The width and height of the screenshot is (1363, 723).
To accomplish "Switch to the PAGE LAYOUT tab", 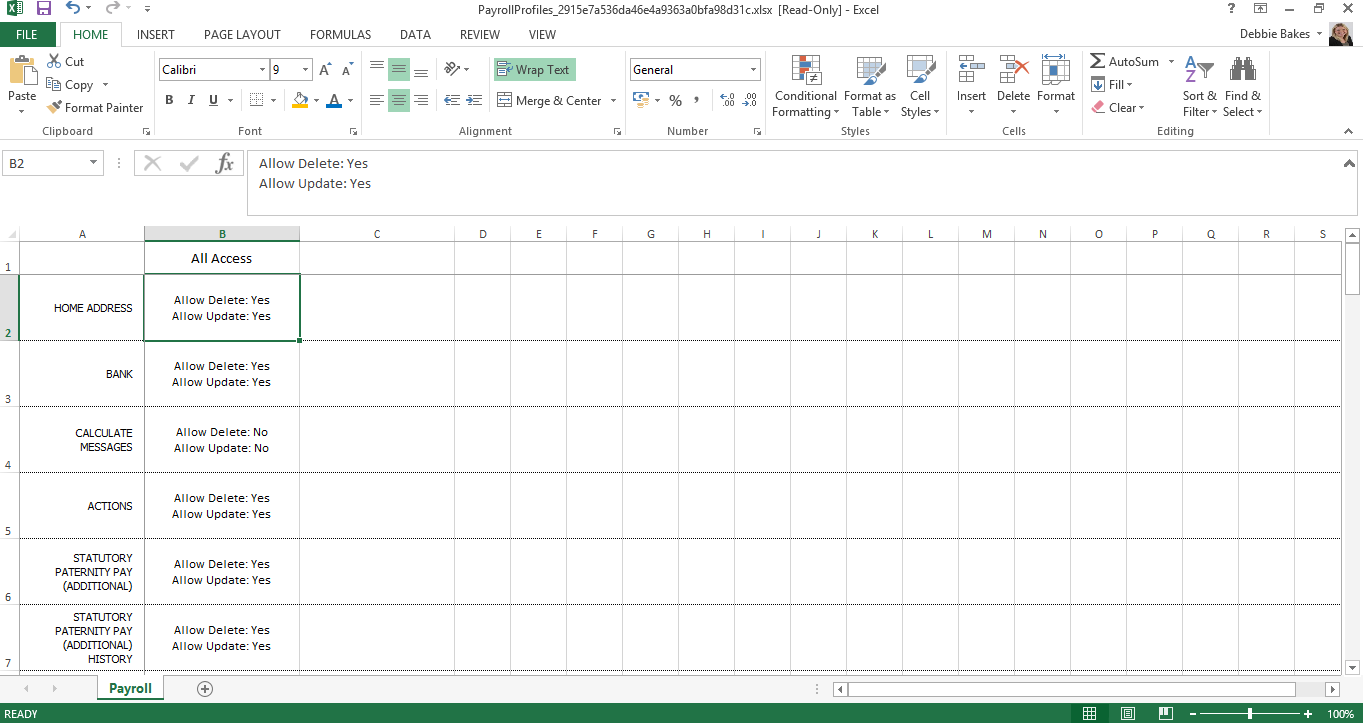I will (242, 34).
